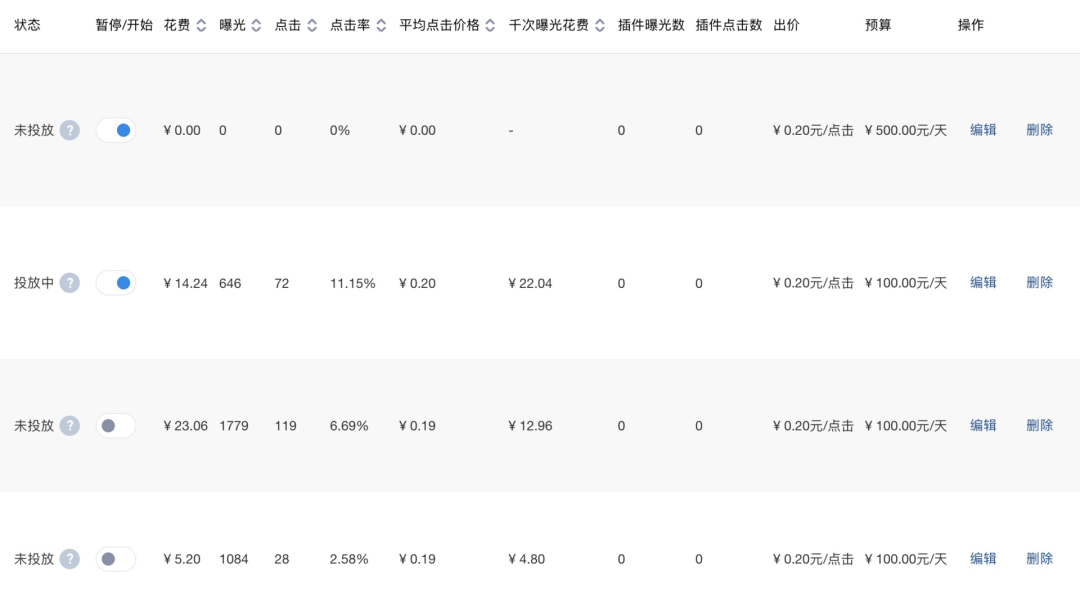Click help icon in ¥0.00 spend row
1080x589 pixels.
[x=69, y=130]
